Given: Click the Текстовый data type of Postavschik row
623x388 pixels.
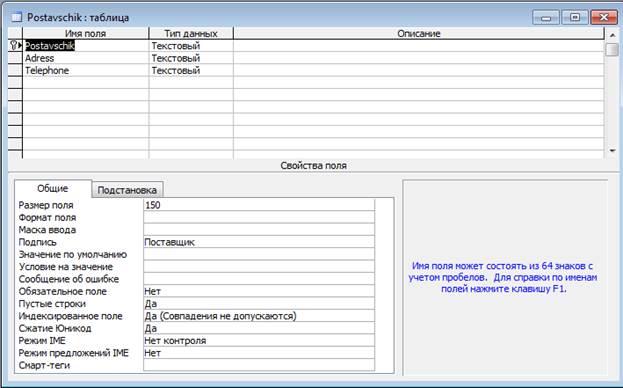Looking at the screenshot, I should (x=191, y=46).
